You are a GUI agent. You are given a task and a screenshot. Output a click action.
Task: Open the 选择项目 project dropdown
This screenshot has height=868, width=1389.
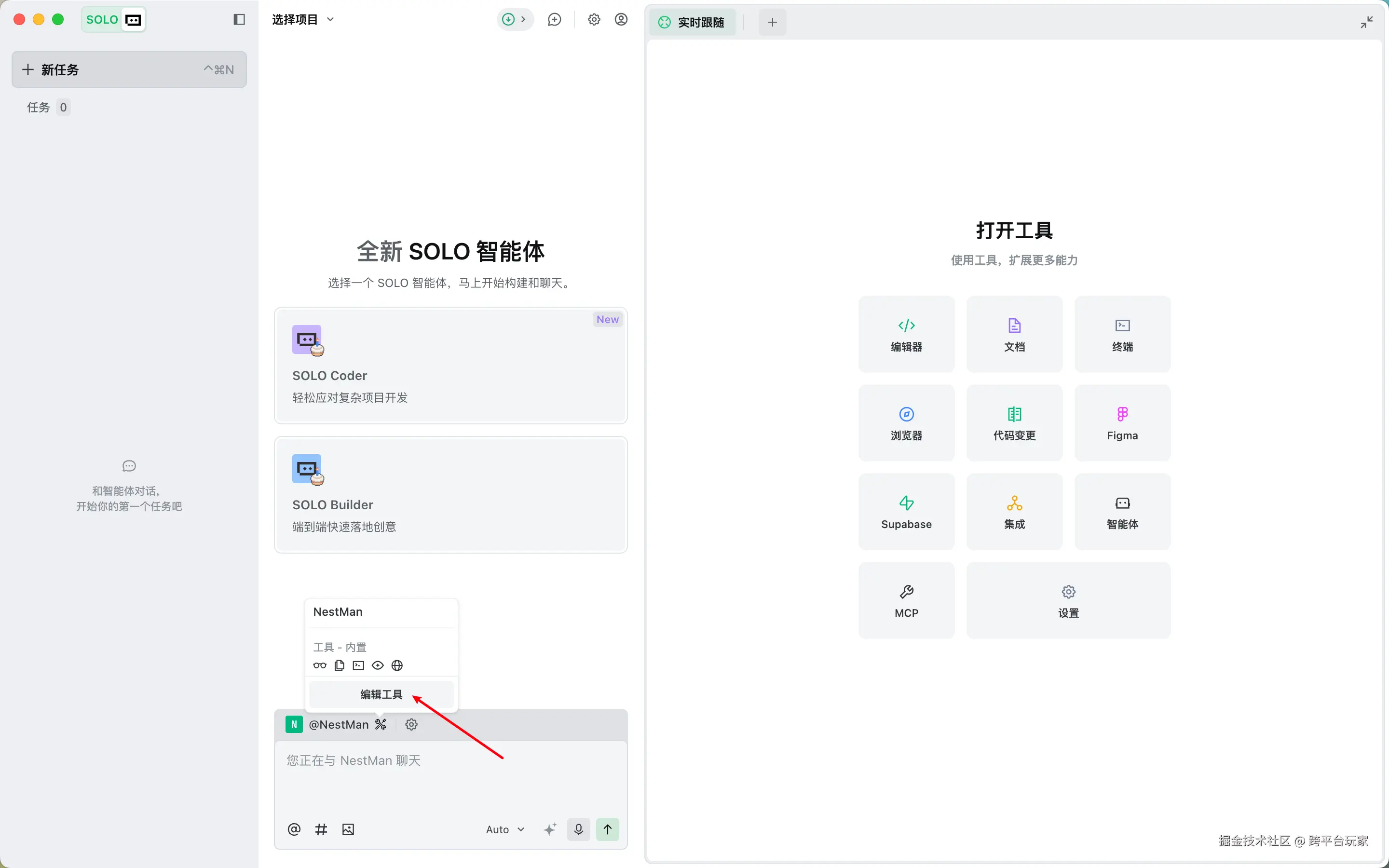coord(303,19)
